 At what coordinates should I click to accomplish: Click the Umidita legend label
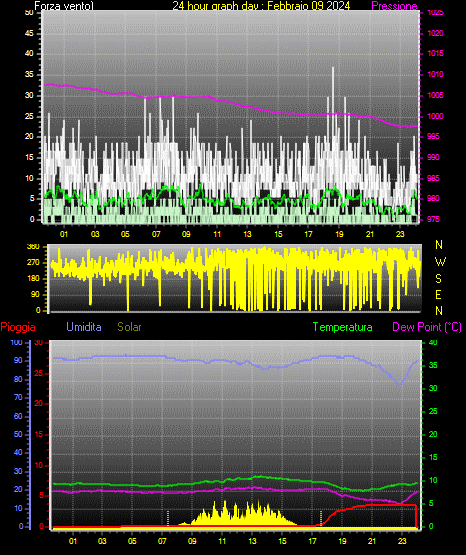(84, 327)
